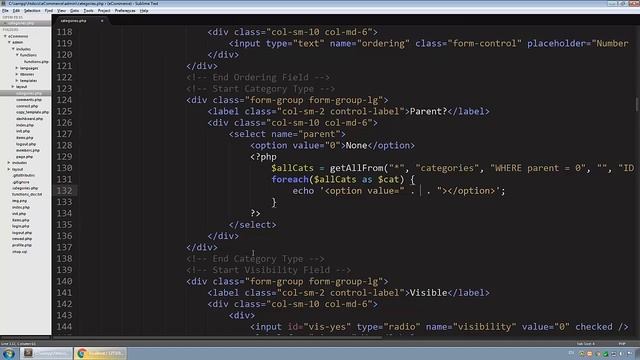
Task: Open .gitattributes in the sidebar
Action: [23, 176]
